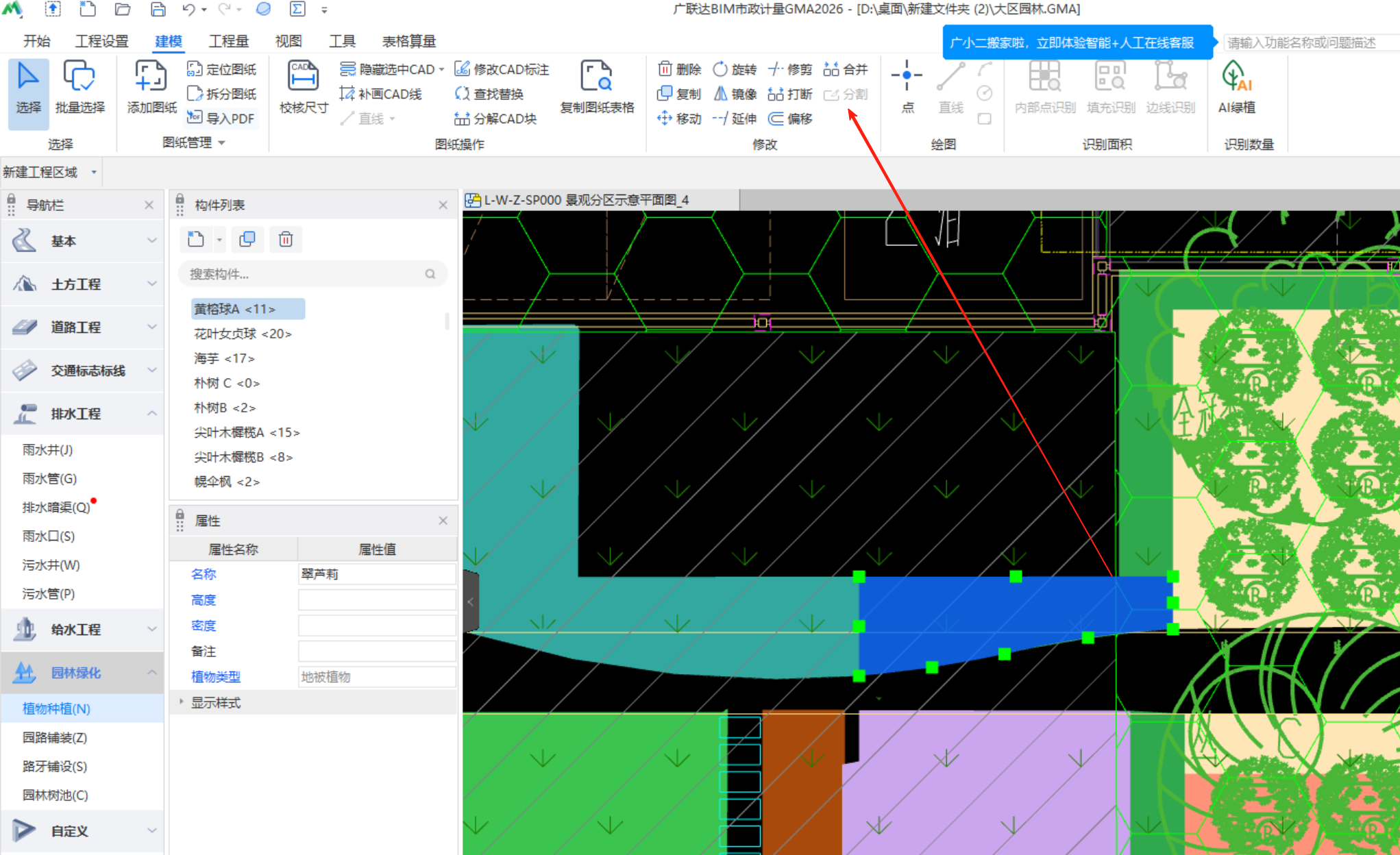Screen dimensions: 1400x855
Task: Click 内部点识别 tool
Action: [x=1045, y=89]
